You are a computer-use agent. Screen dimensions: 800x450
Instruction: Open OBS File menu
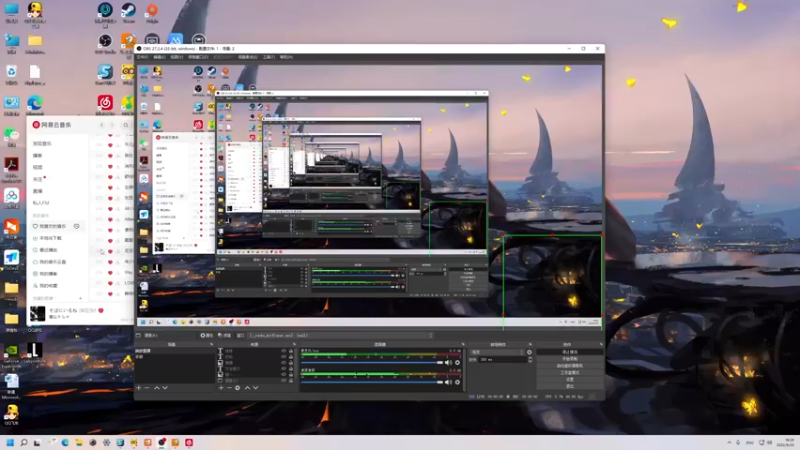142,57
